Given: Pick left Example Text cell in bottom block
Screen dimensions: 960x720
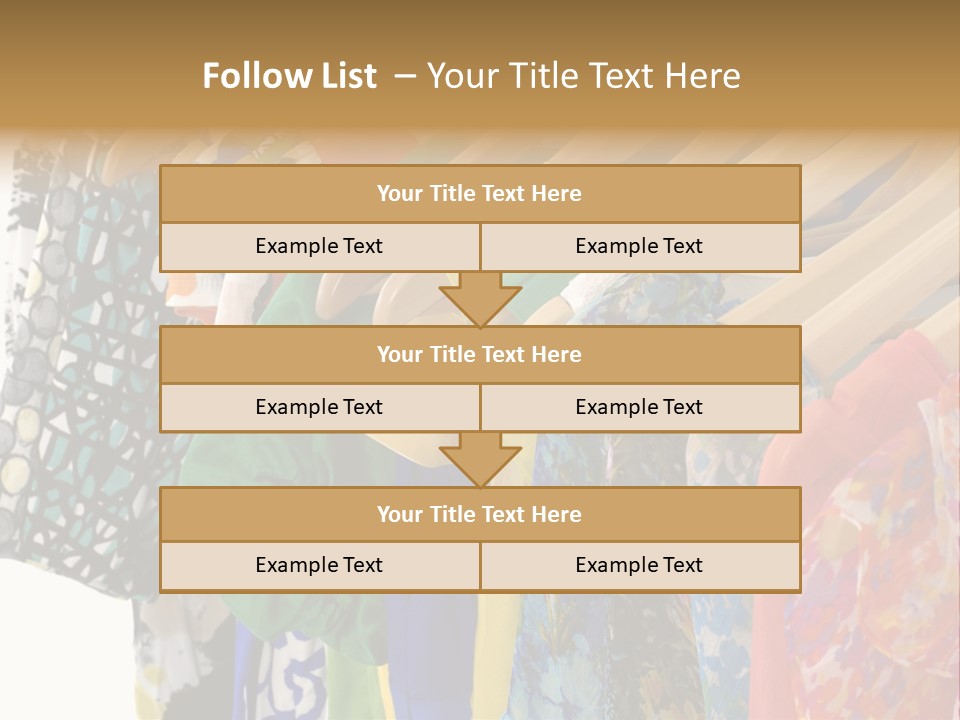Looking at the screenshot, I should 319,565.
